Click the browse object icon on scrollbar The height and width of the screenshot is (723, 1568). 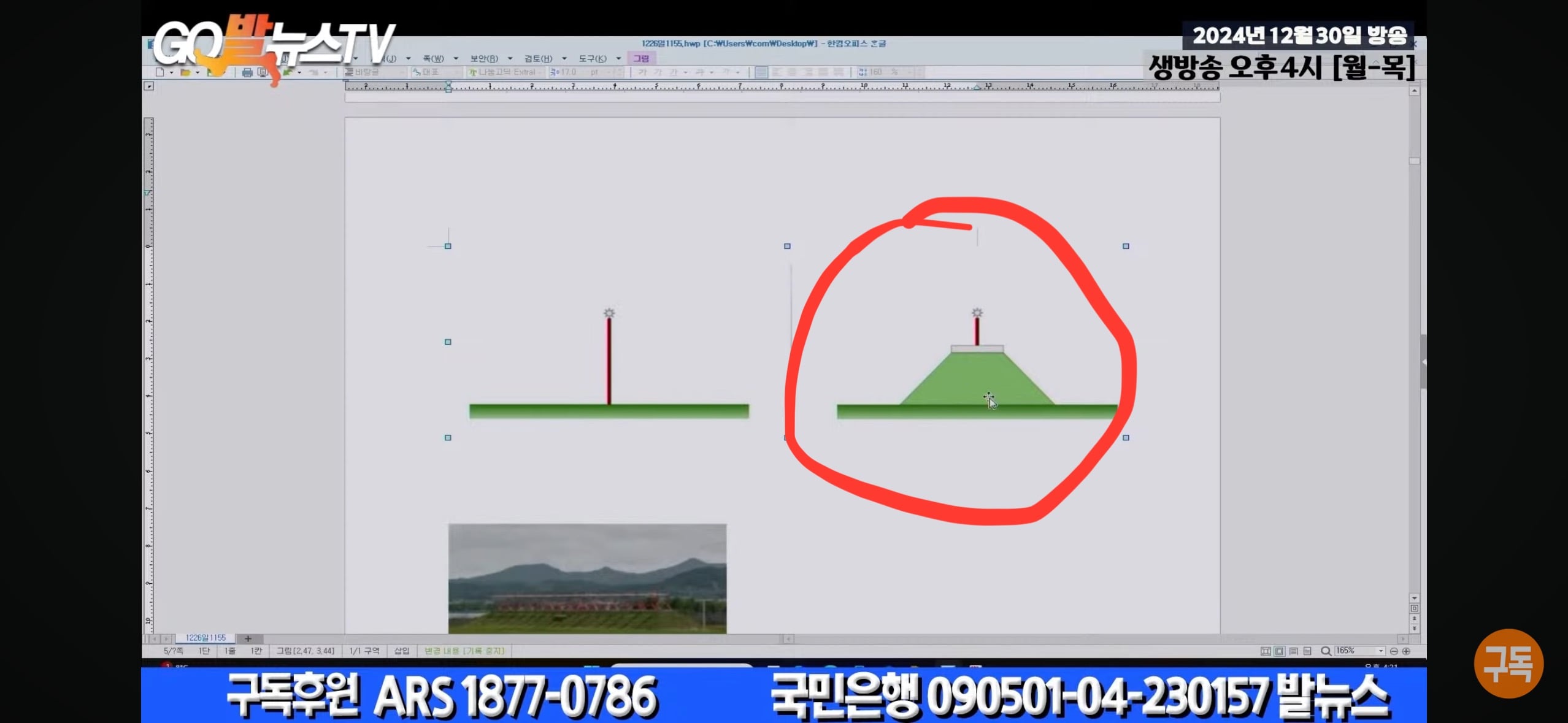click(x=1414, y=608)
